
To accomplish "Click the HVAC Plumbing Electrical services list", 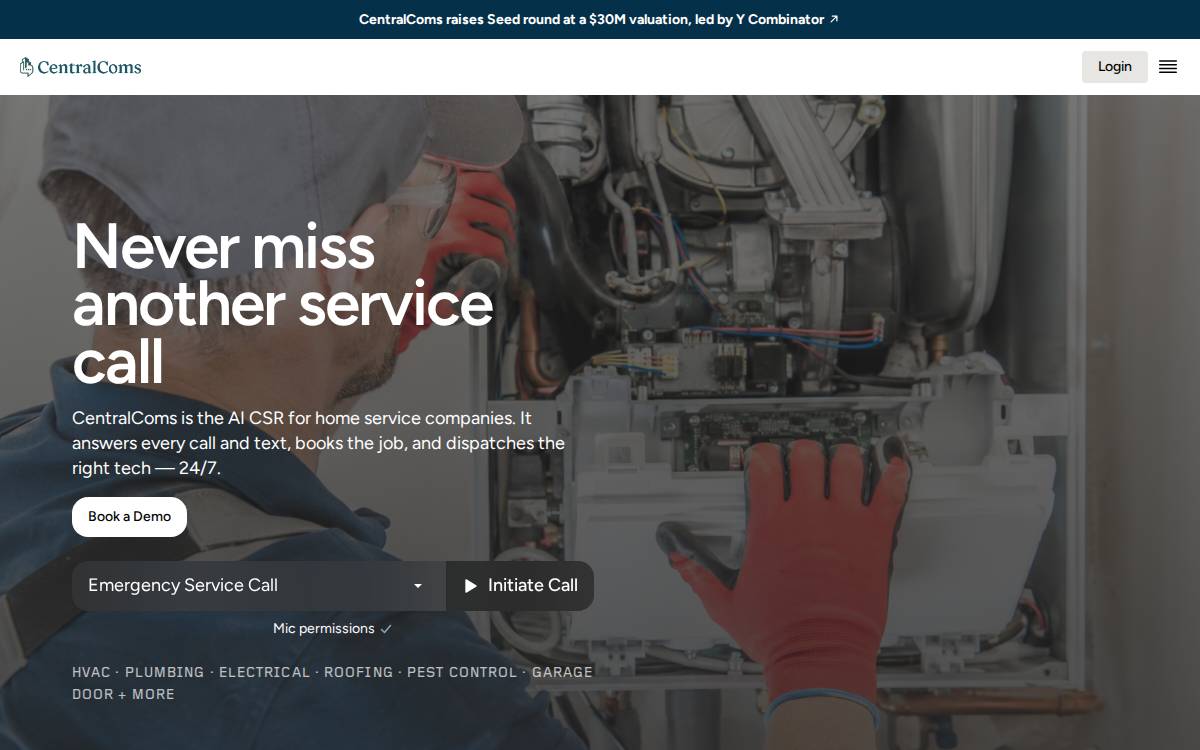I will (x=332, y=683).
